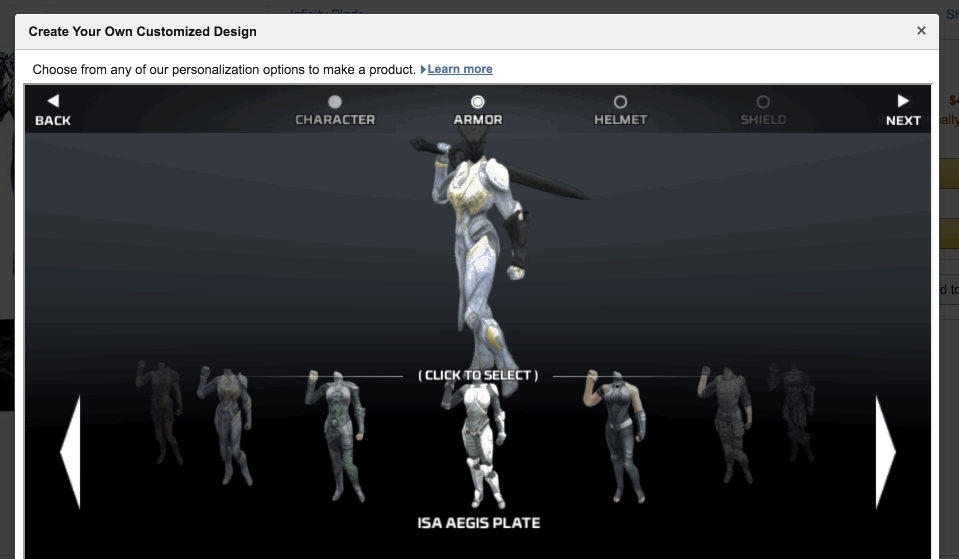Rotate armor carousel with large right arrow
Image resolution: width=959 pixels, height=559 pixels.
tap(885, 452)
